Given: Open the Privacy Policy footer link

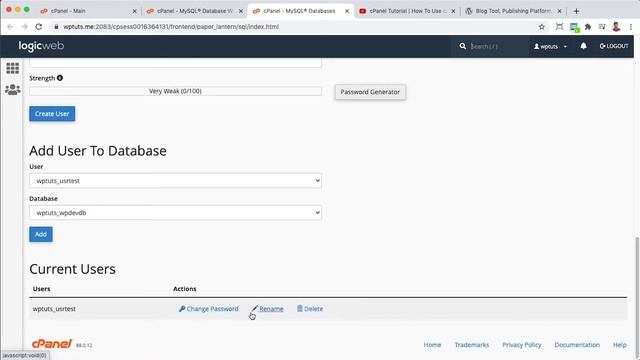Looking at the screenshot, I should point(522,345).
